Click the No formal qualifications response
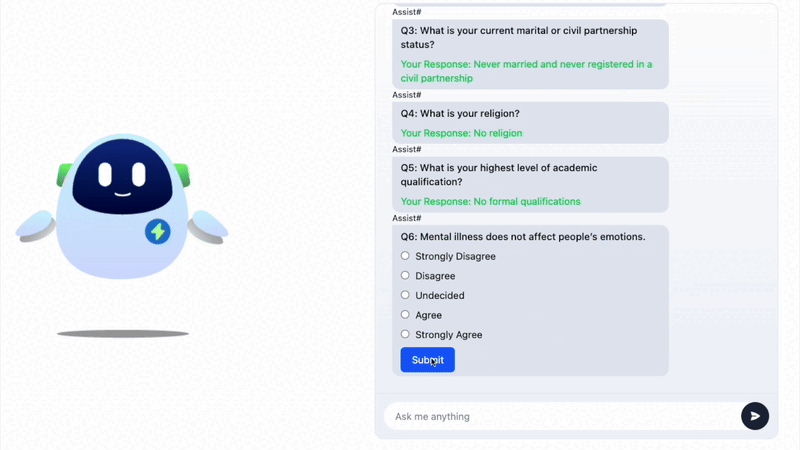Image resolution: width=800 pixels, height=450 pixels. [490, 201]
